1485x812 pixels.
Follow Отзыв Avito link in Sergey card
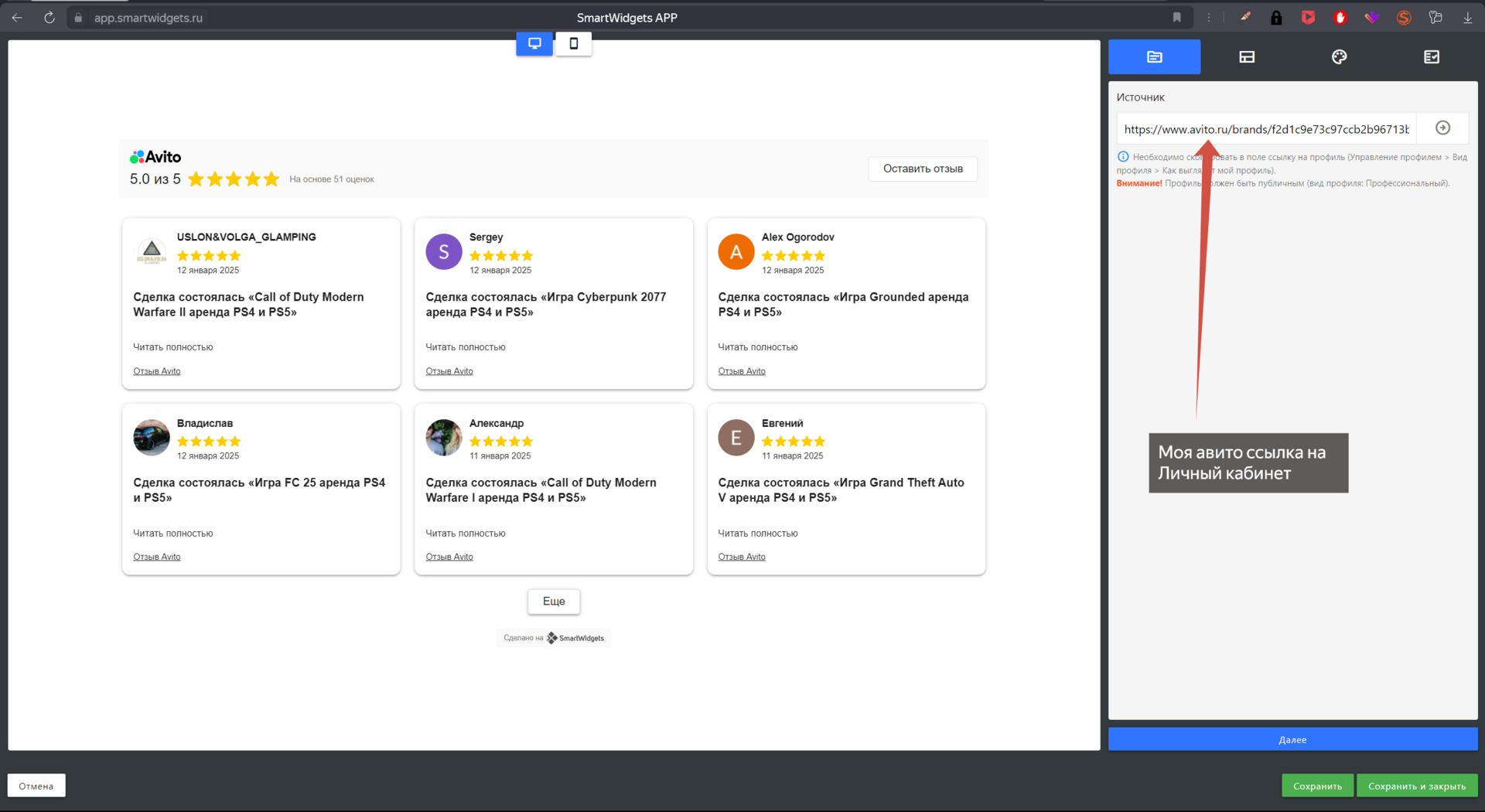point(449,371)
